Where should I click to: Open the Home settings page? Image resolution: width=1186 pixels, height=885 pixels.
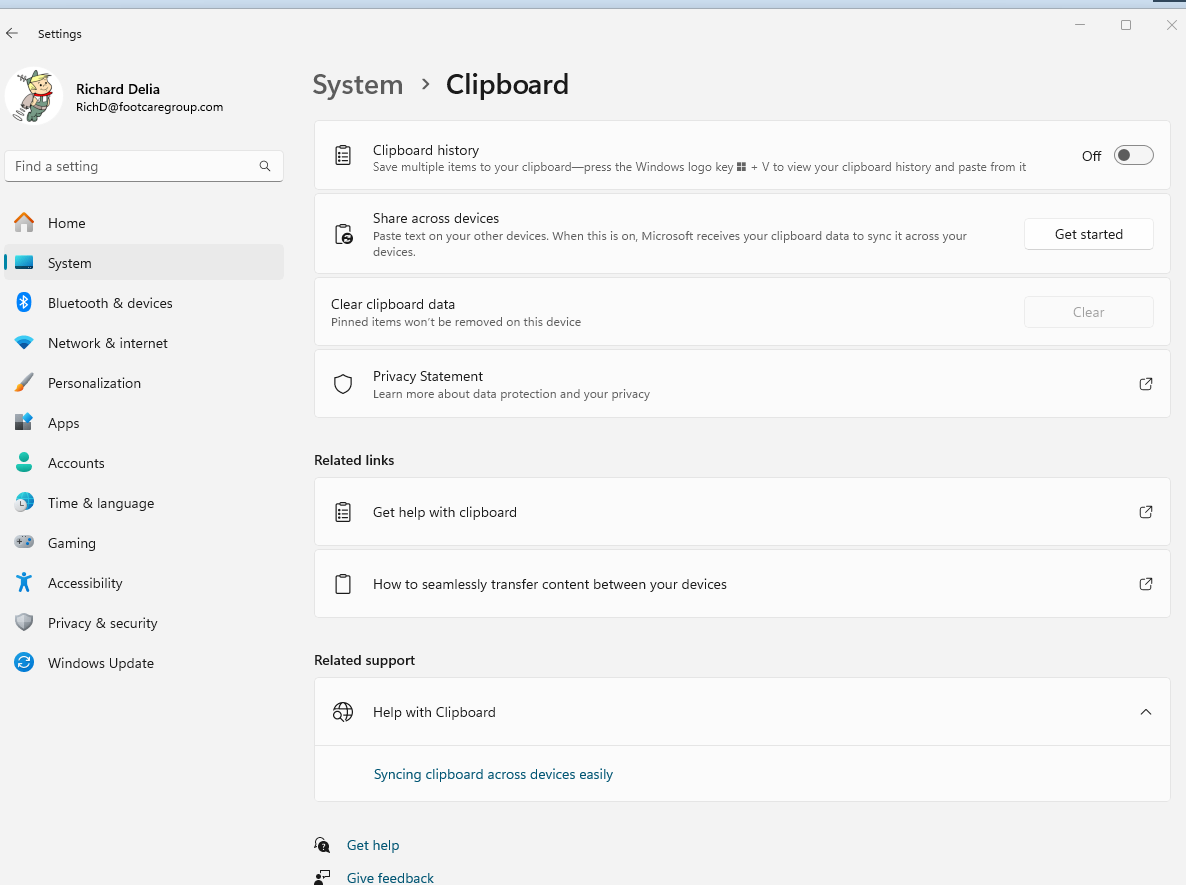click(x=144, y=223)
